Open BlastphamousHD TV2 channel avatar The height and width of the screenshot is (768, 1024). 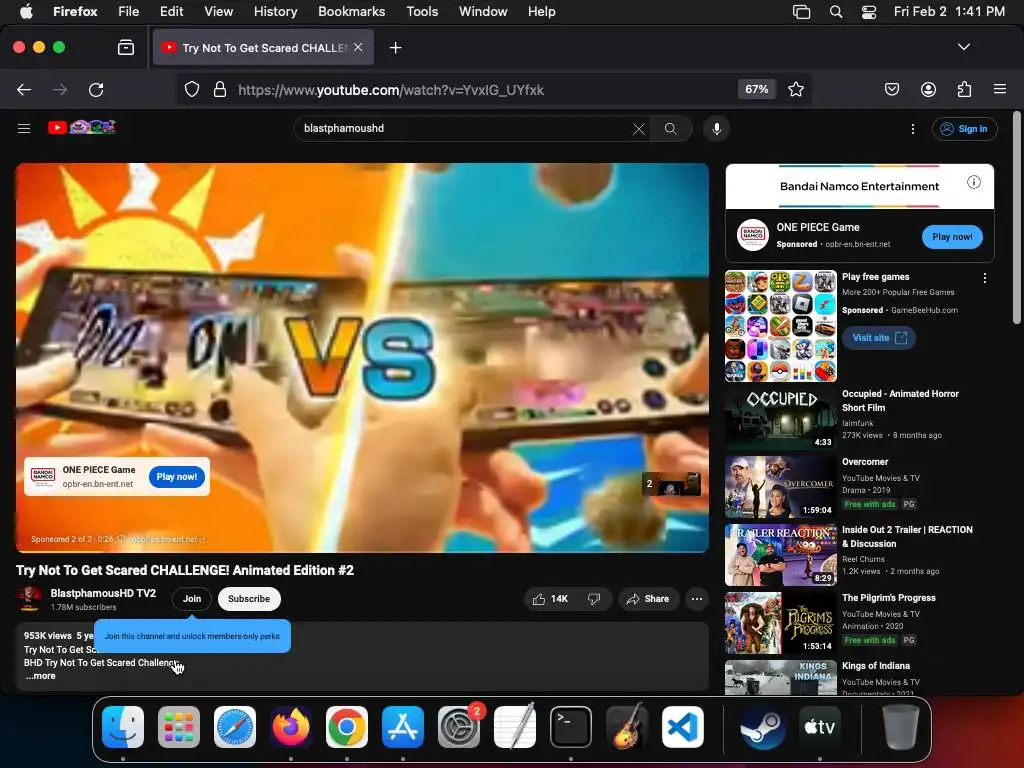tap(29, 599)
